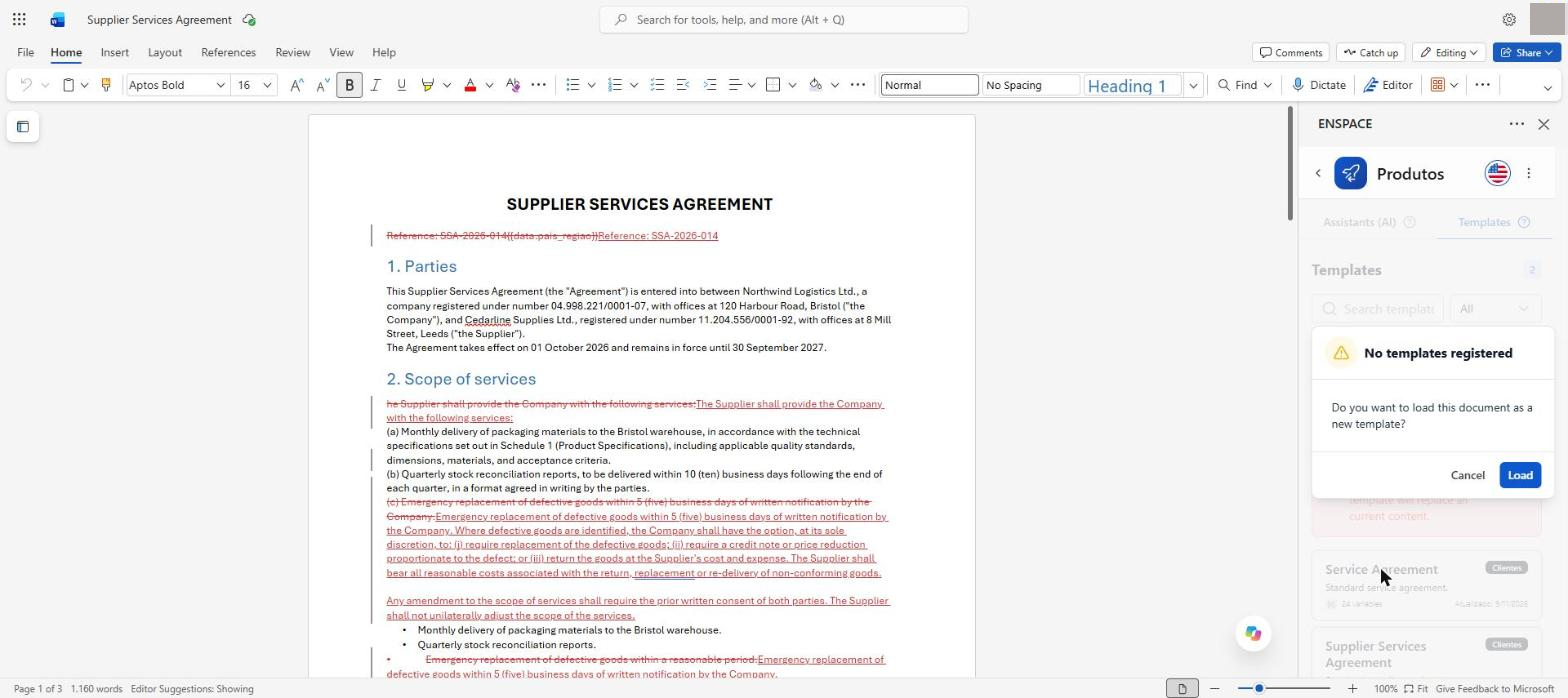Open Editor proofing tool
The height and width of the screenshot is (698, 1568).
(x=1388, y=85)
